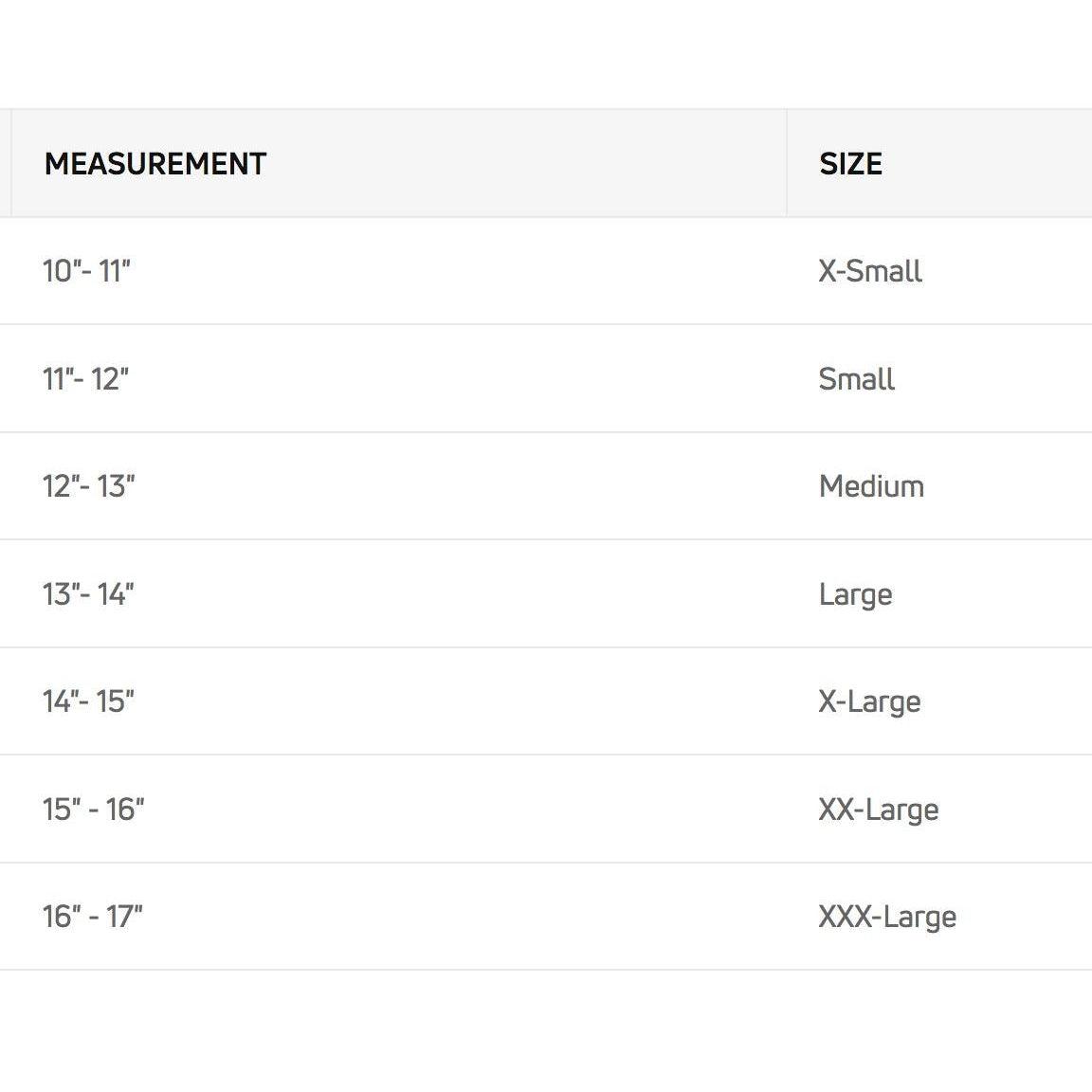Select the Medium size cell
1092x1092 pixels.
(x=871, y=486)
